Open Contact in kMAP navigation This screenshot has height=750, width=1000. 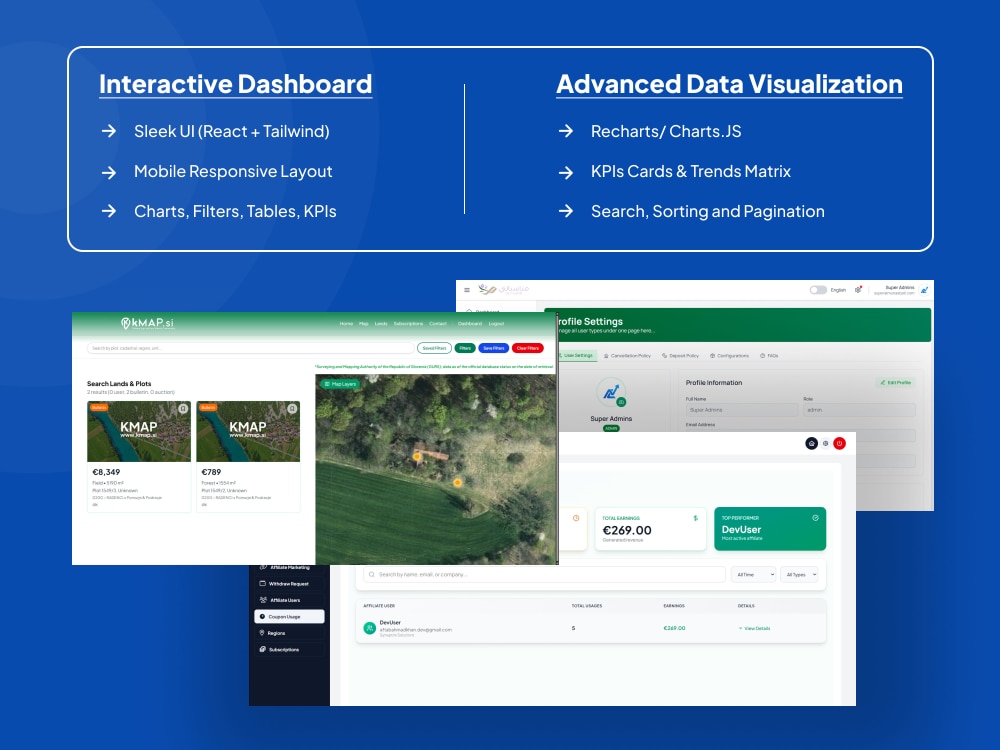(438, 323)
